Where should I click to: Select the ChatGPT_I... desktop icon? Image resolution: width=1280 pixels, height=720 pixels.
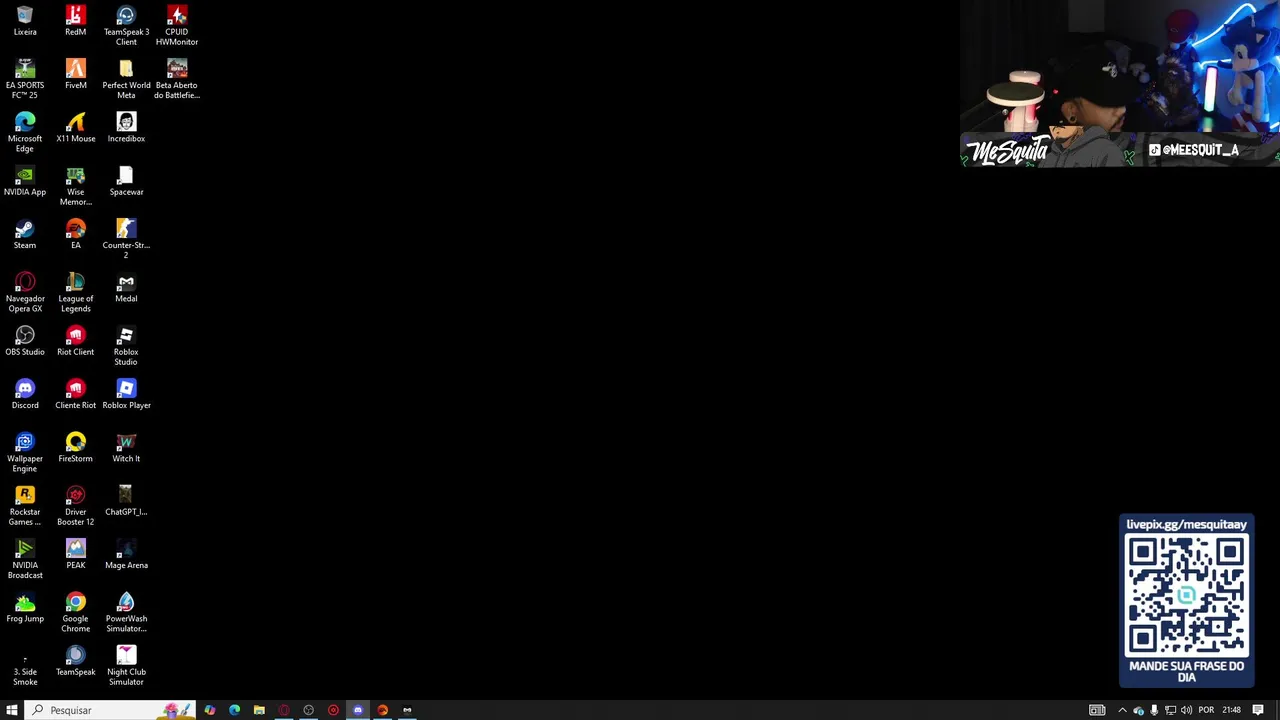126,500
